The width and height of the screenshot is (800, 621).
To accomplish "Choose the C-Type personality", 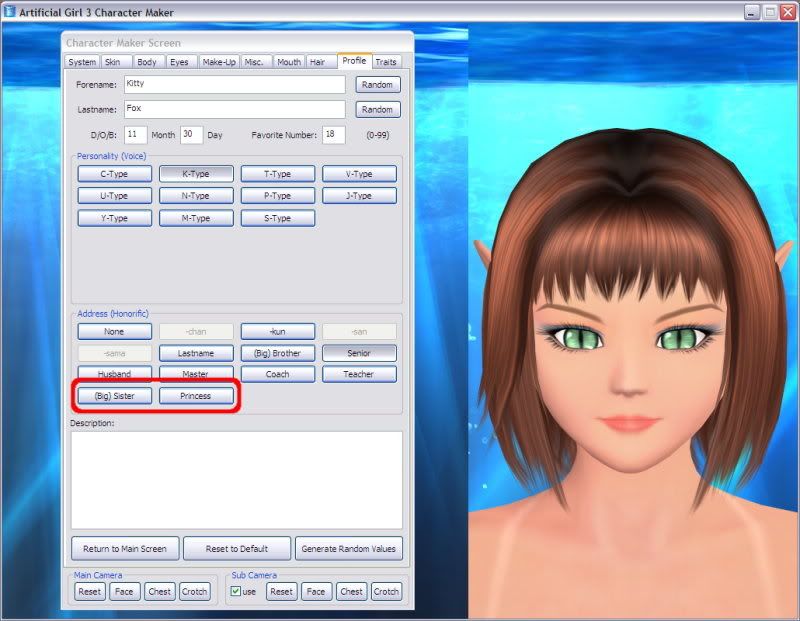I will (114, 174).
